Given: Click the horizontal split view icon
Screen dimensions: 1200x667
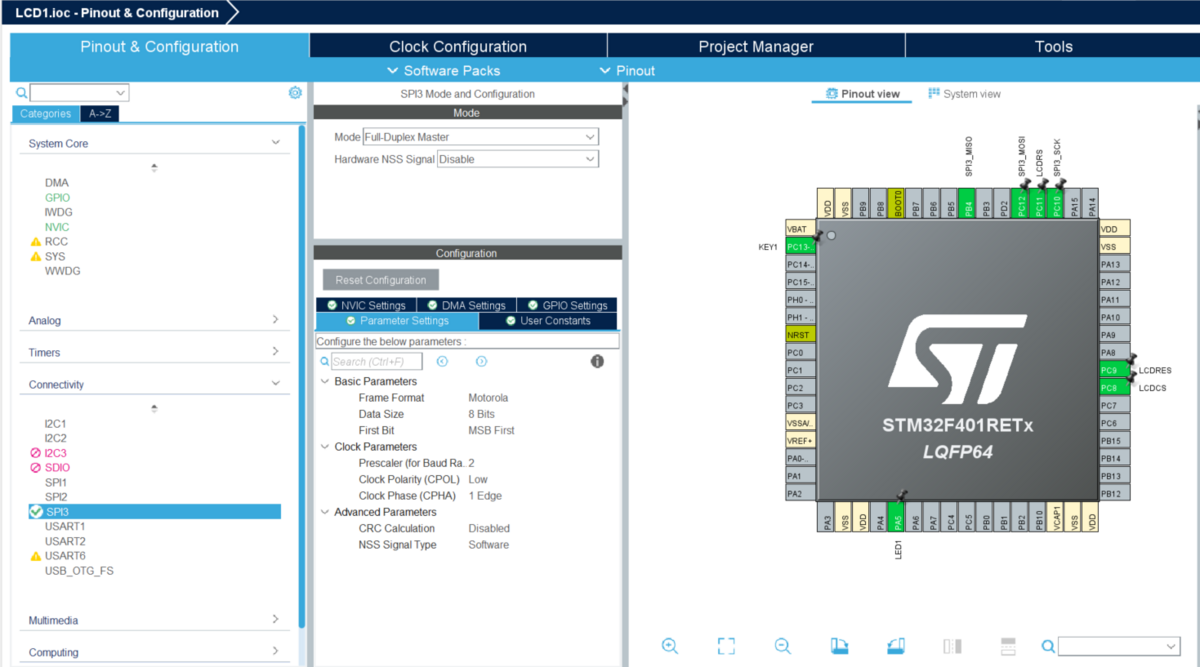Looking at the screenshot, I should tap(1008, 646).
